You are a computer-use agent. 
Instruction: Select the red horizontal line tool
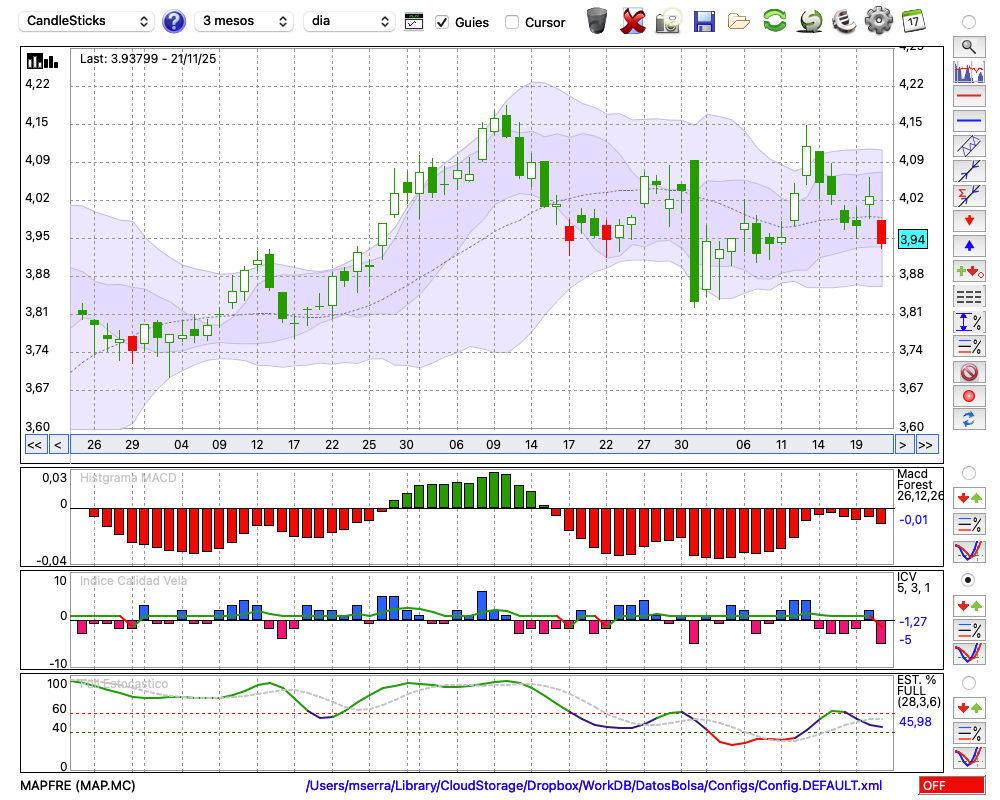click(968, 96)
